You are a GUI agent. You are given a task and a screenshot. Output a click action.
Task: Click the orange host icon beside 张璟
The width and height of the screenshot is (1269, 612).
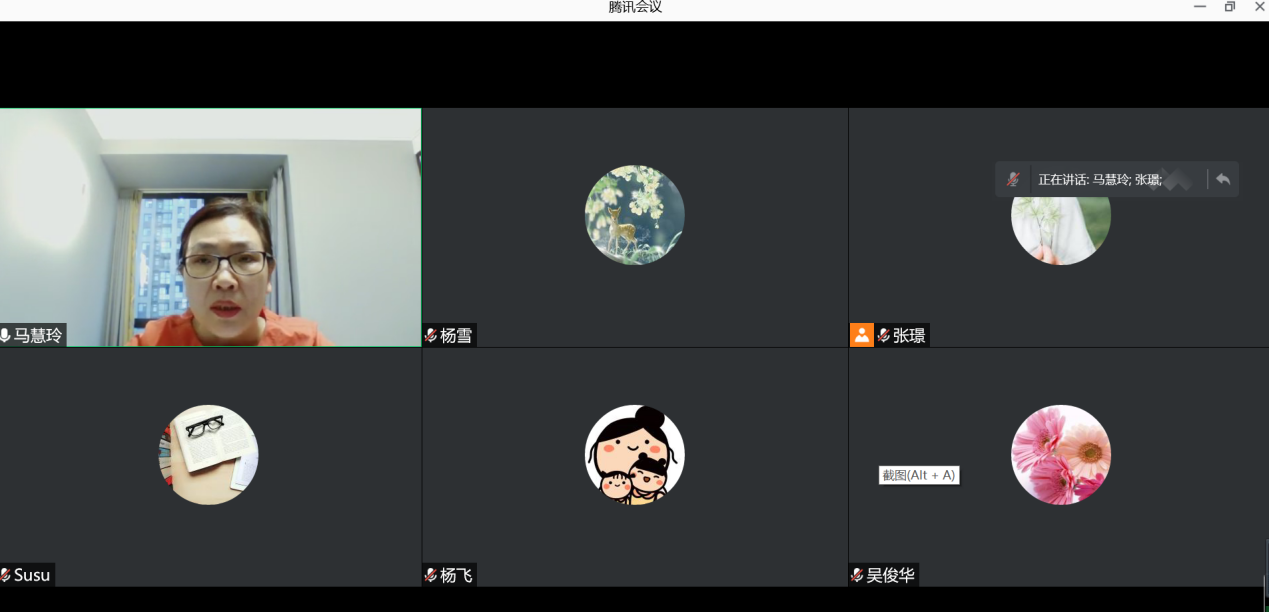(861, 336)
